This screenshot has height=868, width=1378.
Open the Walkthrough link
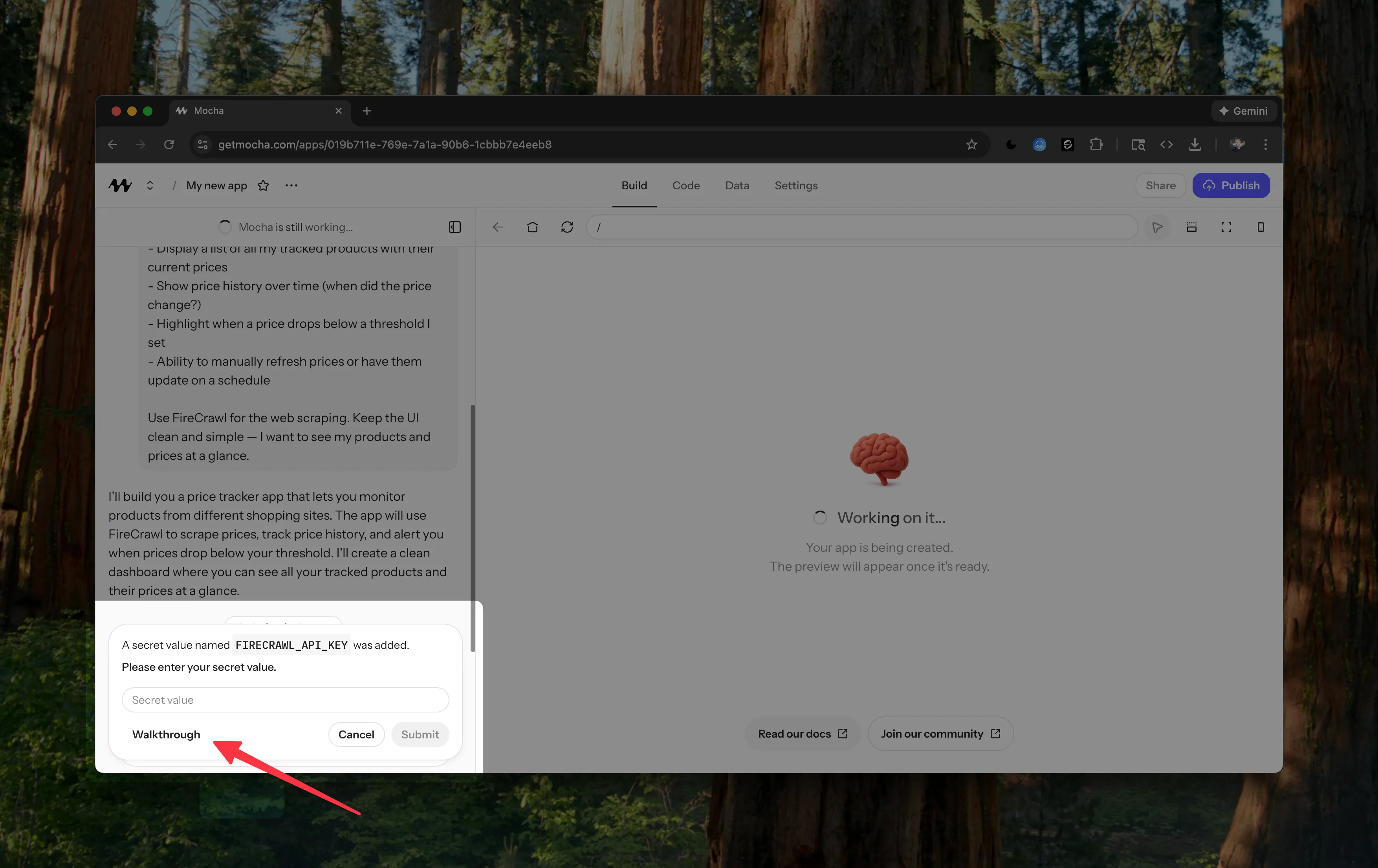coord(166,734)
